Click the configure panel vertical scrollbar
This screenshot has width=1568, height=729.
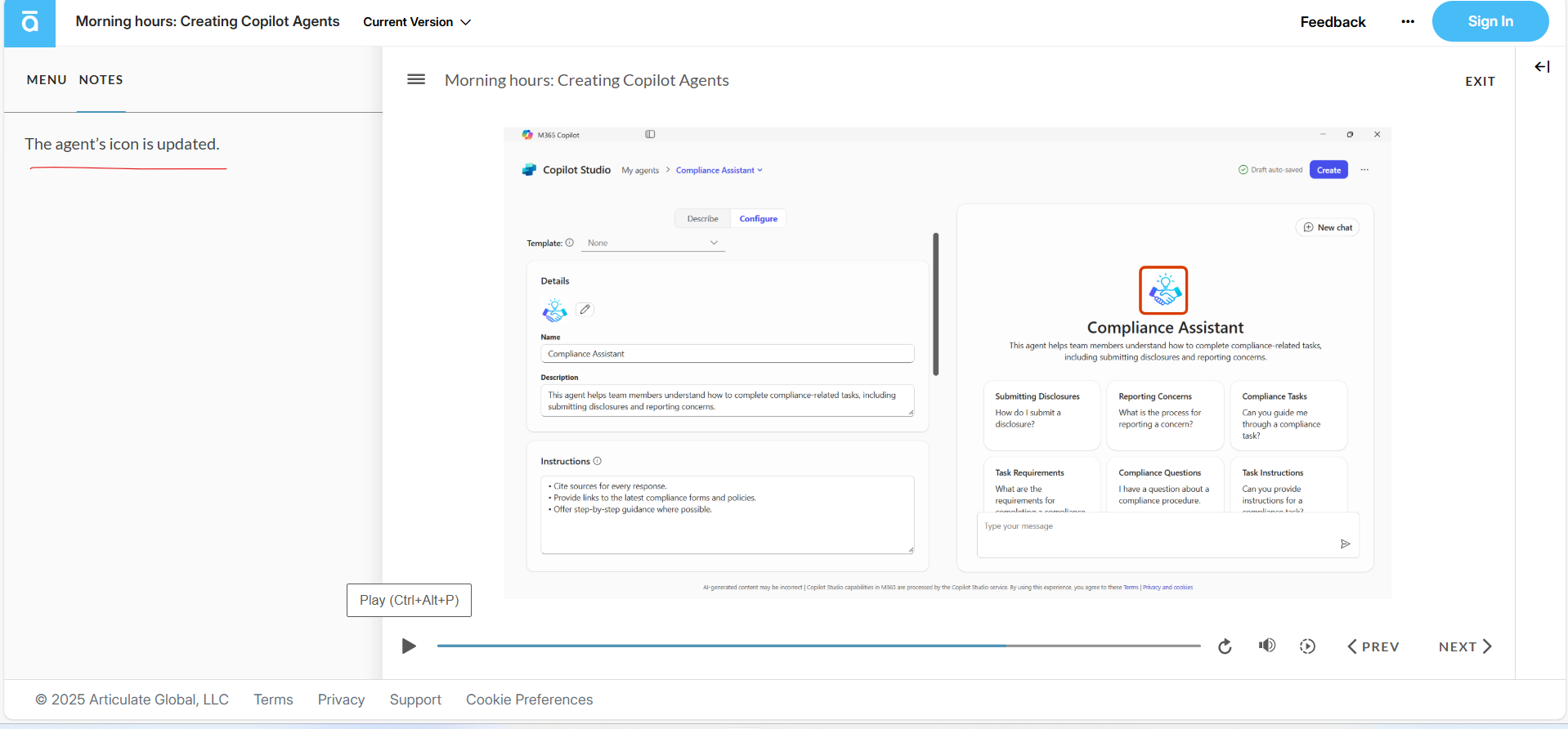tap(935, 304)
